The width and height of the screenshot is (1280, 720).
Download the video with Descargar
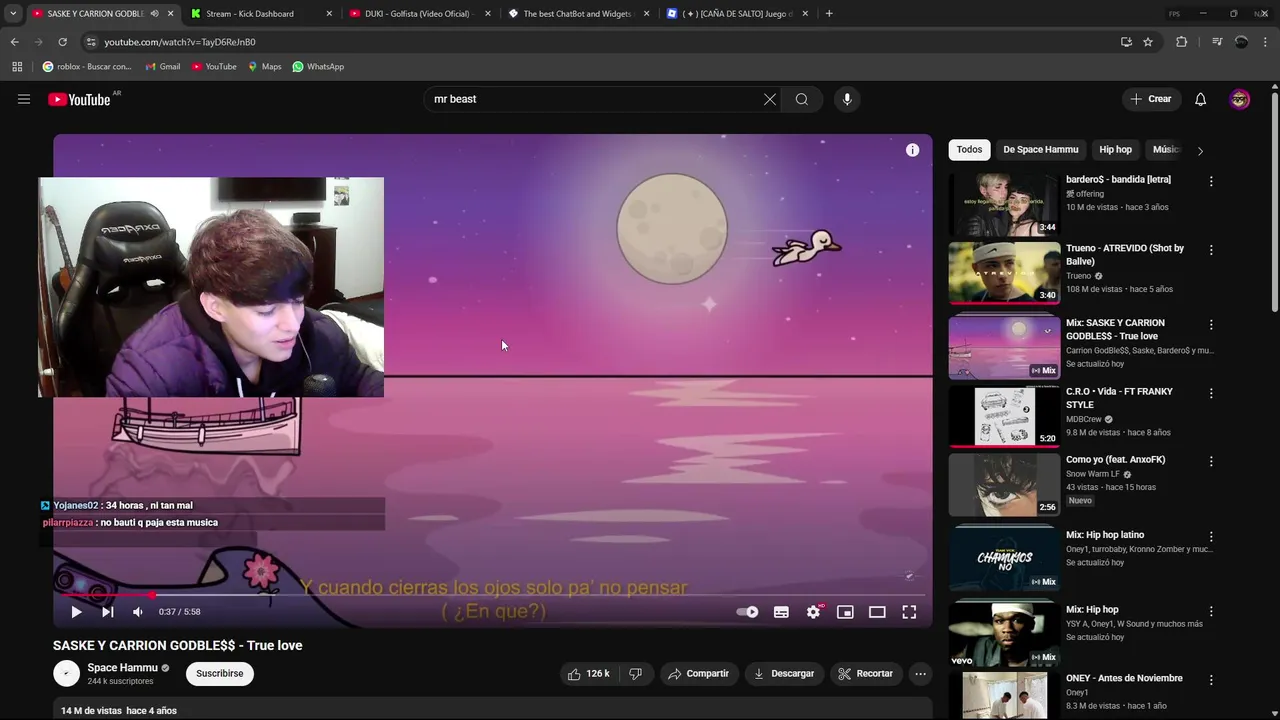(x=784, y=674)
